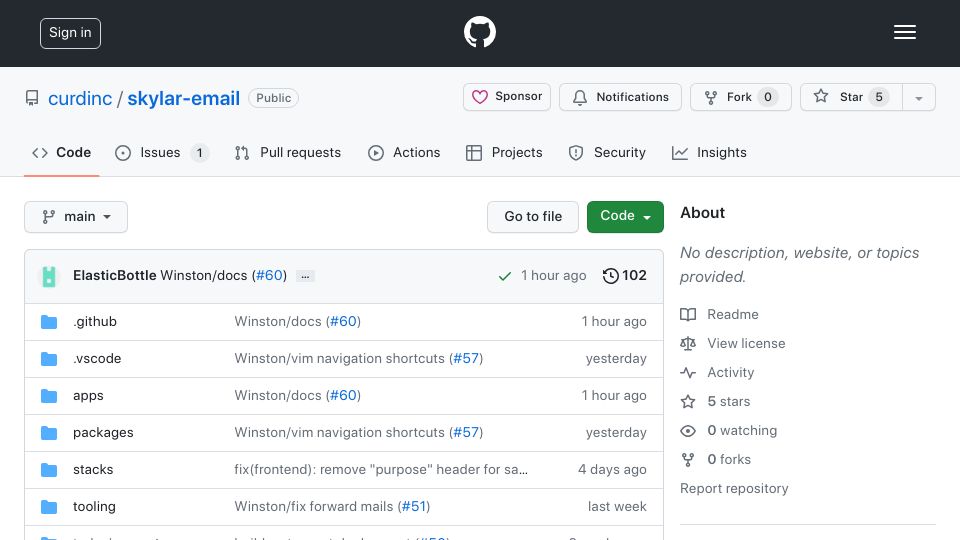This screenshot has width=960, height=540.
Task: Open the skylar-email repository link
Action: (x=184, y=98)
